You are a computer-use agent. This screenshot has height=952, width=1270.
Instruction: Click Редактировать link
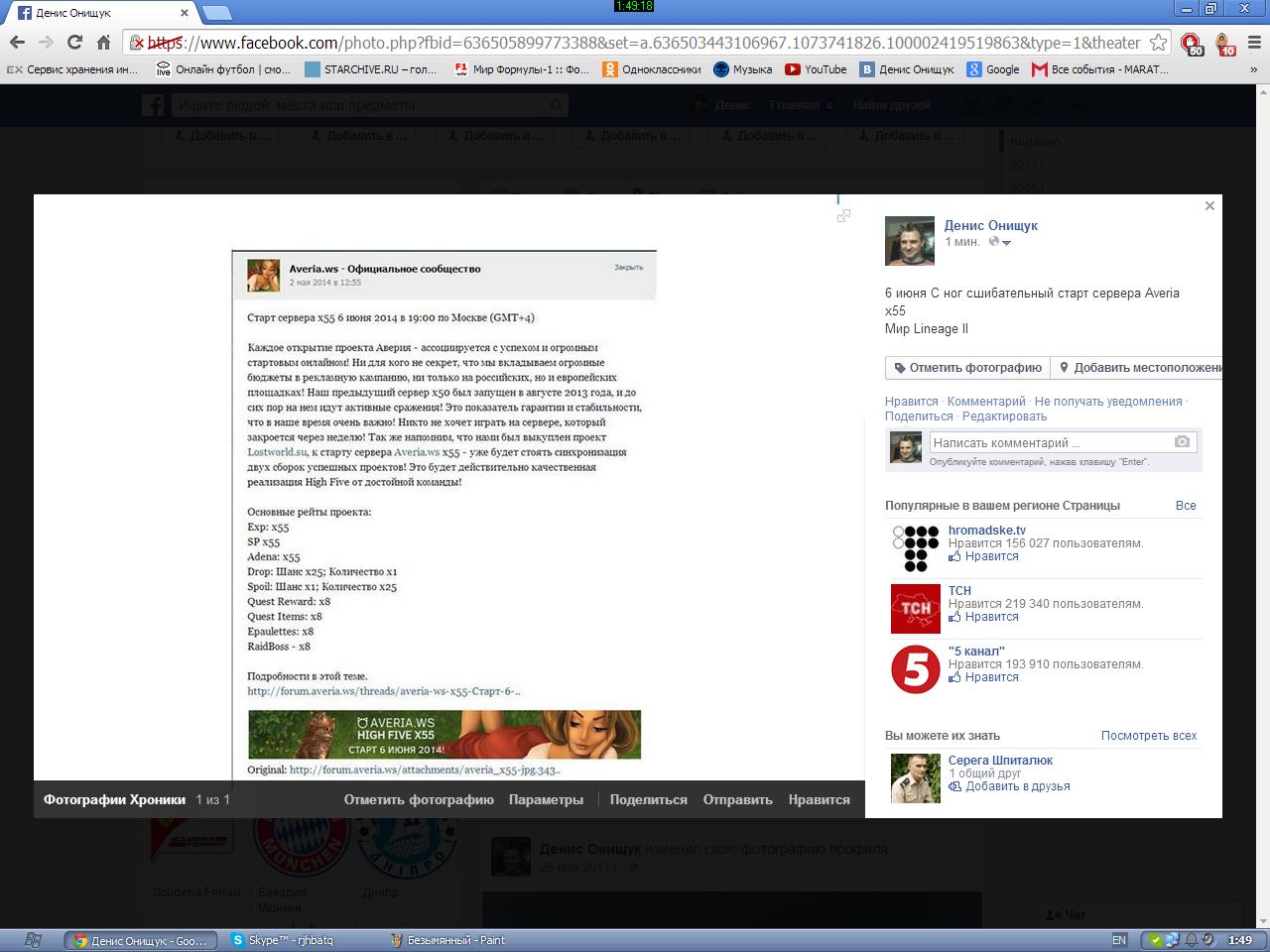[1004, 416]
